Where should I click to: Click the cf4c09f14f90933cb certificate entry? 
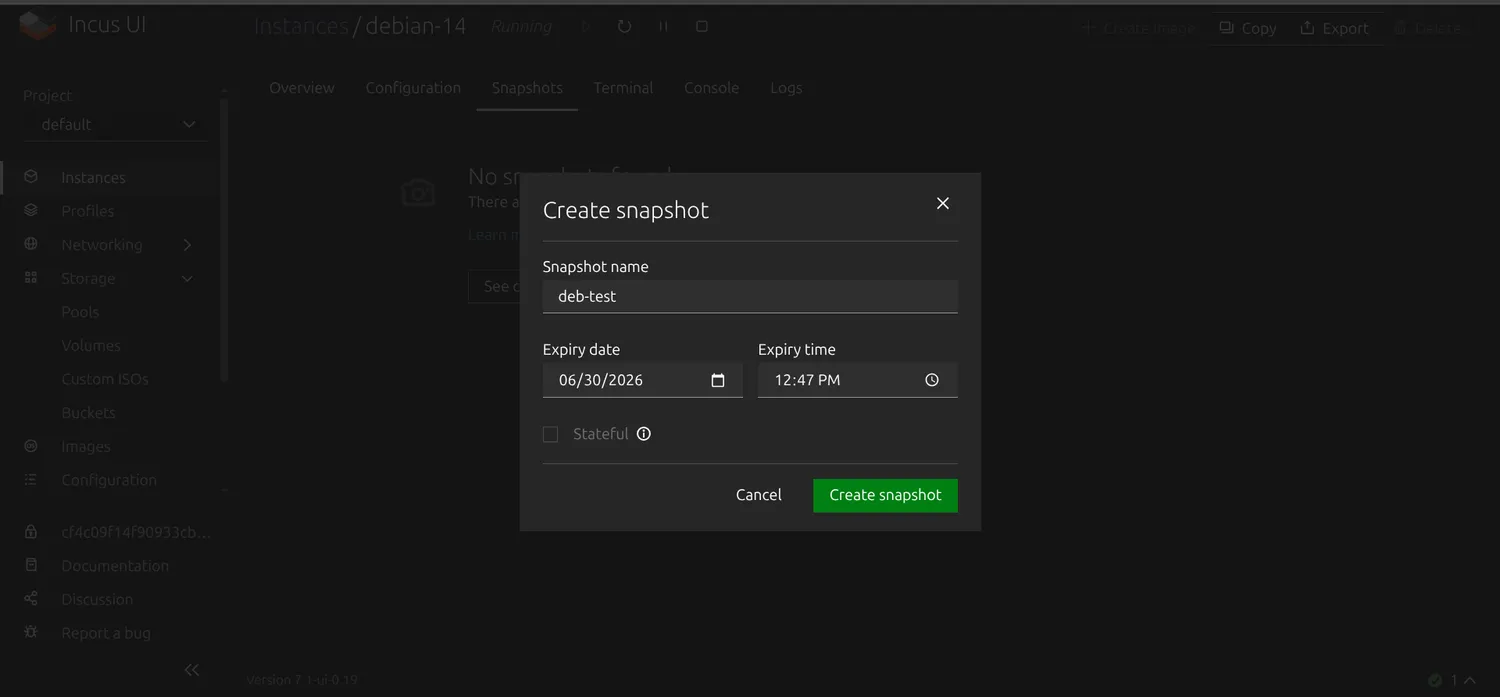[x=136, y=533]
